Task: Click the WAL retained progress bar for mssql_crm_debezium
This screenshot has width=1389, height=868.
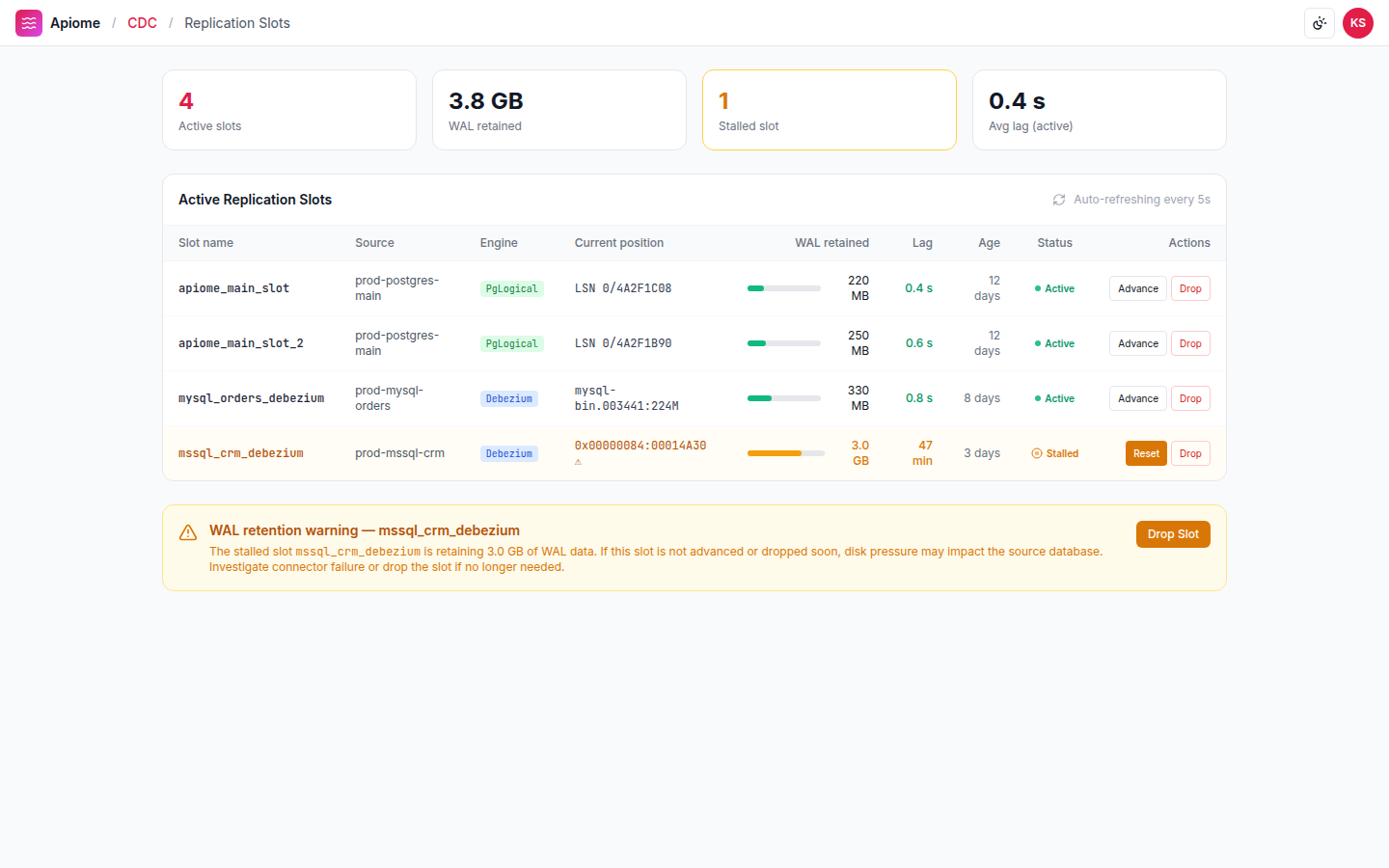Action: pos(786,453)
